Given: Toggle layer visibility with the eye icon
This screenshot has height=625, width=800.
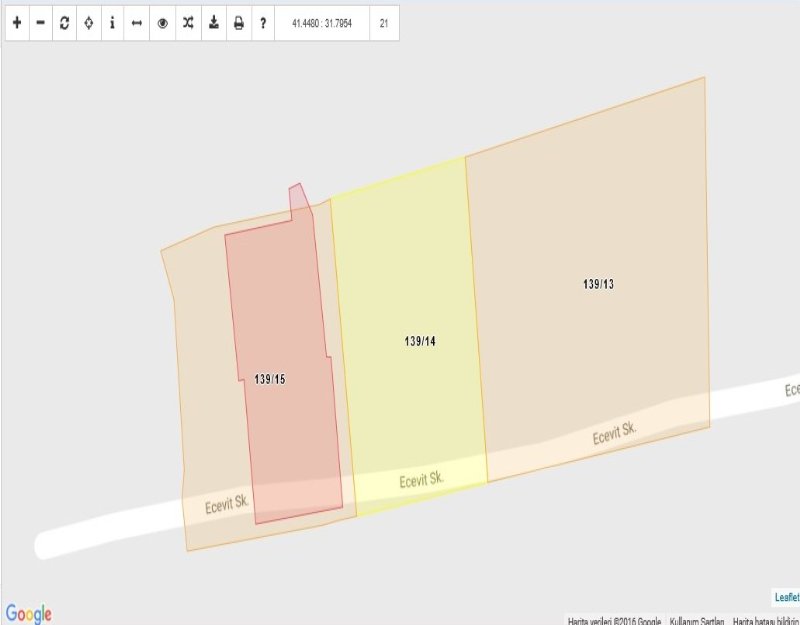Looking at the screenshot, I should coord(162,22).
